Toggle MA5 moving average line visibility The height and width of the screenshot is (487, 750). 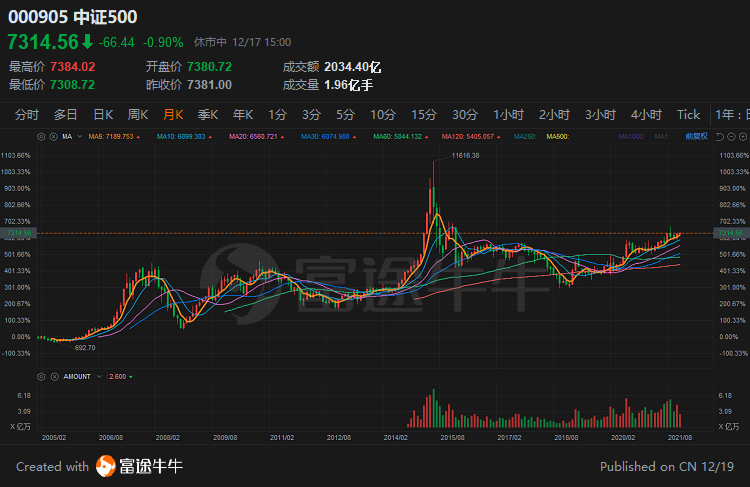[111, 137]
